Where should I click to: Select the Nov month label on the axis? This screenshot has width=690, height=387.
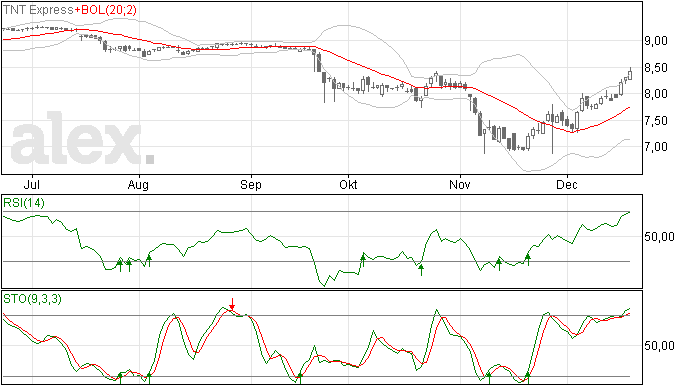click(460, 184)
